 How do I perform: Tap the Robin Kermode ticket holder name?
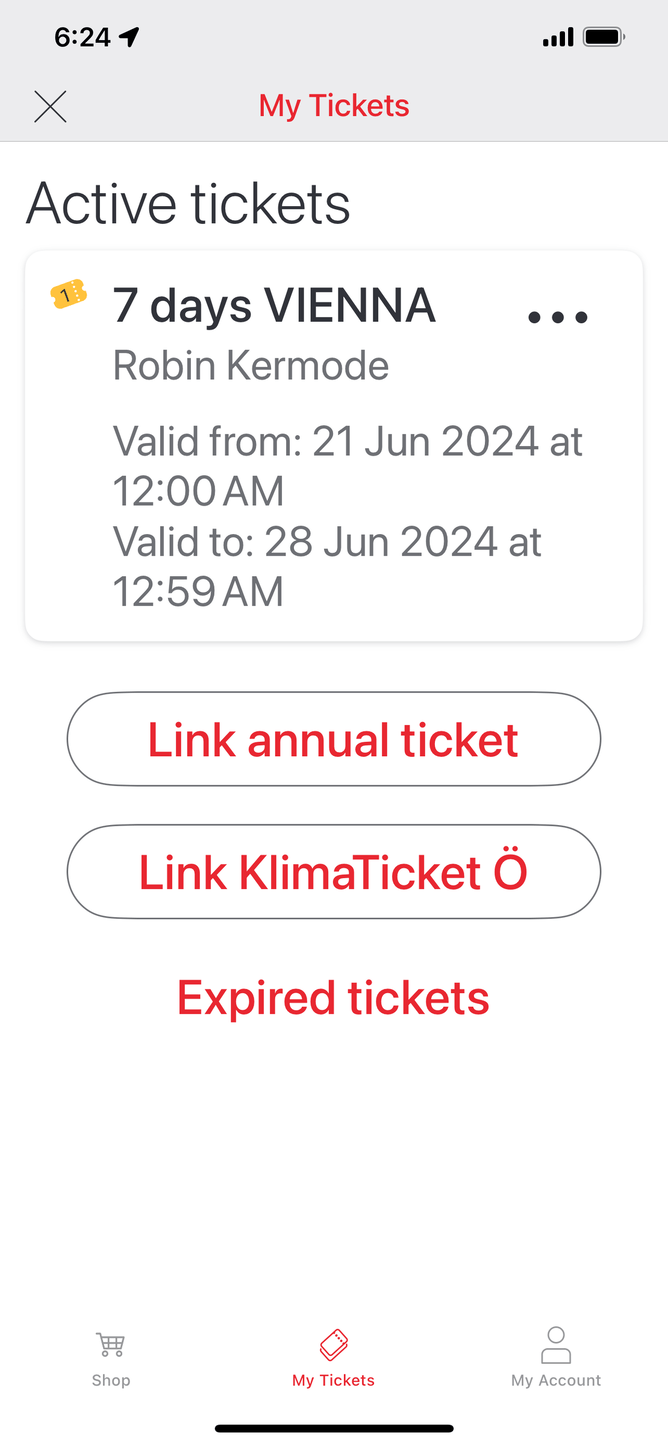(251, 366)
